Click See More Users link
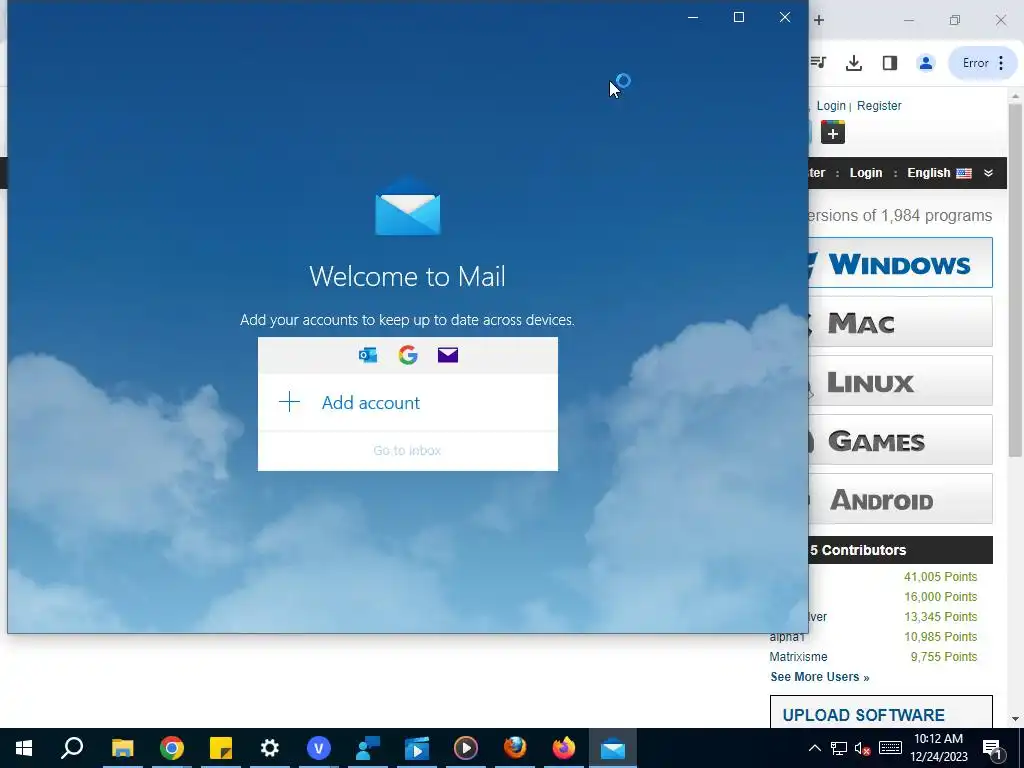The image size is (1024, 768). (x=820, y=677)
